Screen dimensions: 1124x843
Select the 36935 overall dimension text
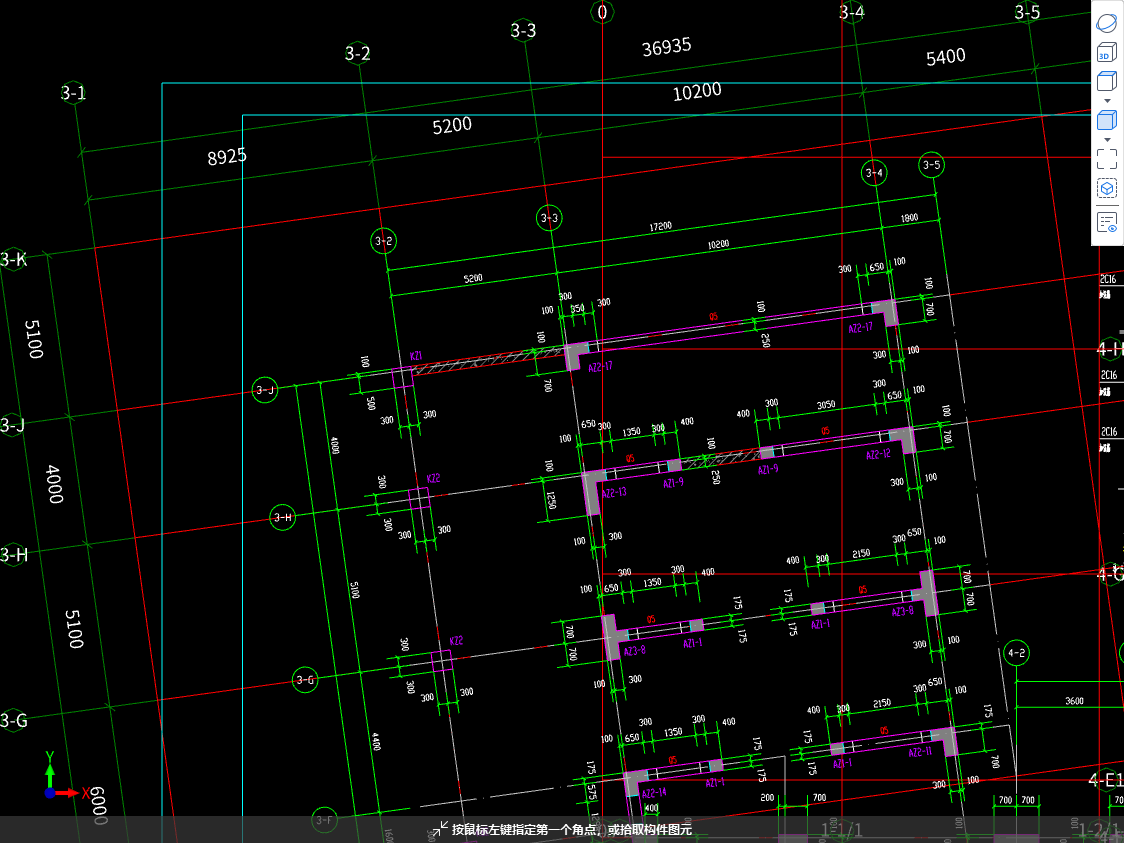pyautogui.click(x=667, y=47)
